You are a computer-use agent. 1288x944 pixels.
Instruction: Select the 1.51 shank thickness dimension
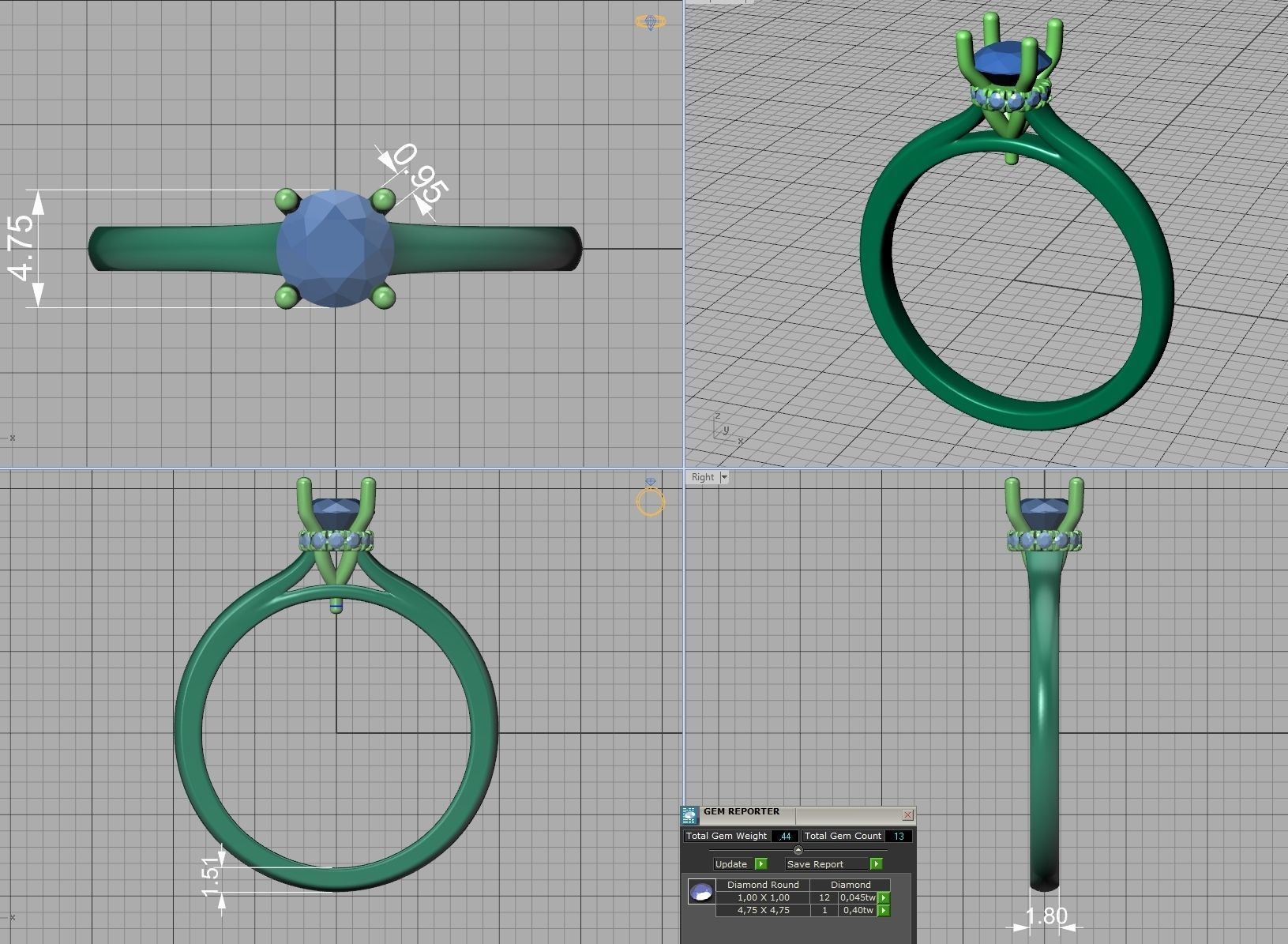(210, 877)
